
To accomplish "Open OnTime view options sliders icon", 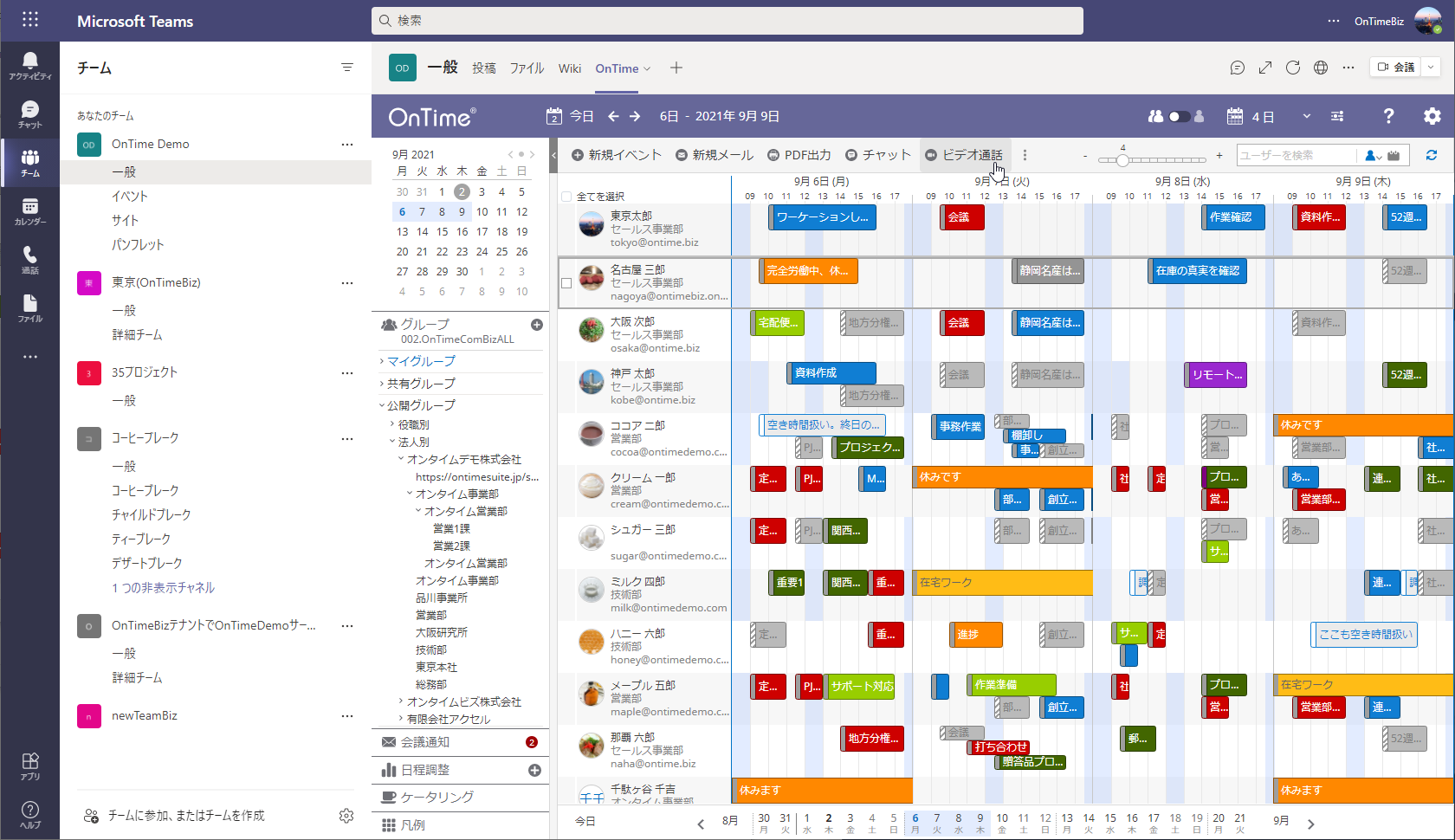I will [1337, 116].
